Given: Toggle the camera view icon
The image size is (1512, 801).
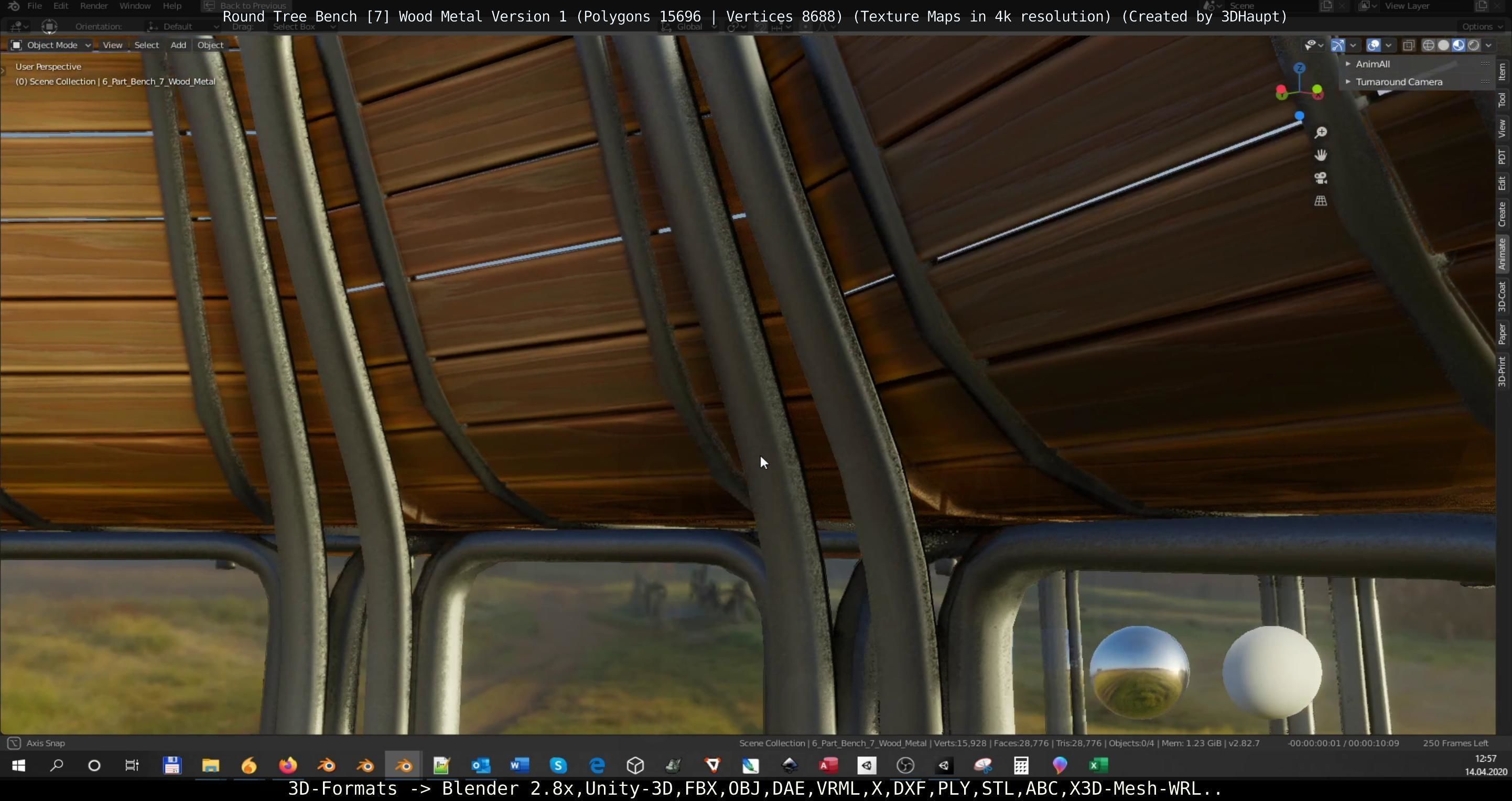Looking at the screenshot, I should 1320,178.
